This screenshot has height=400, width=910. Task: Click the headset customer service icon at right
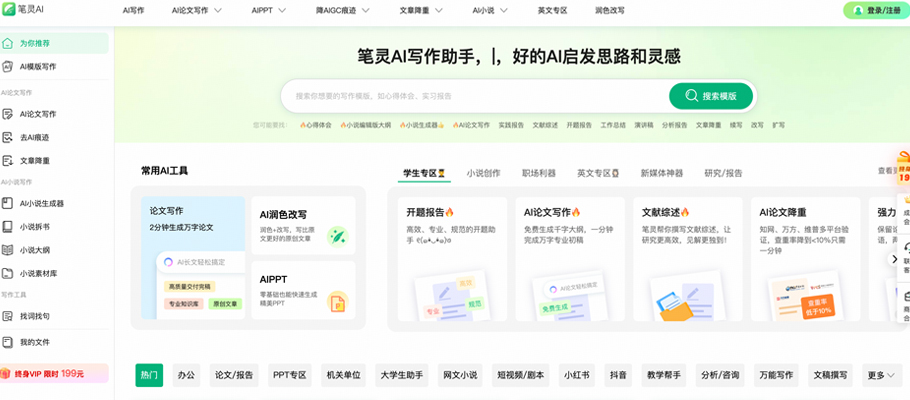point(907,249)
